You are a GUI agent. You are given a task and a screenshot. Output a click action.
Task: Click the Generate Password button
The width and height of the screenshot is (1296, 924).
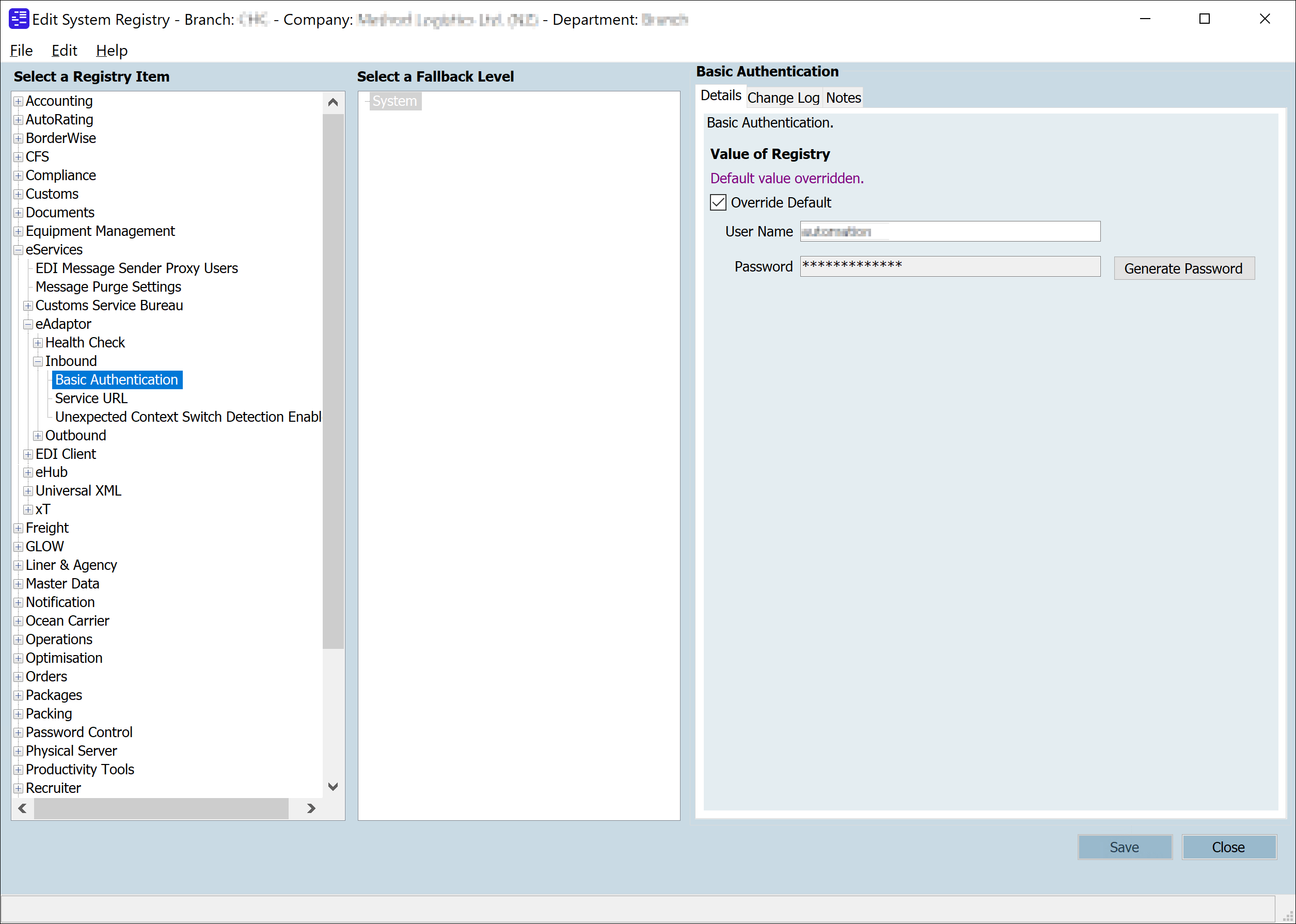[x=1183, y=267]
